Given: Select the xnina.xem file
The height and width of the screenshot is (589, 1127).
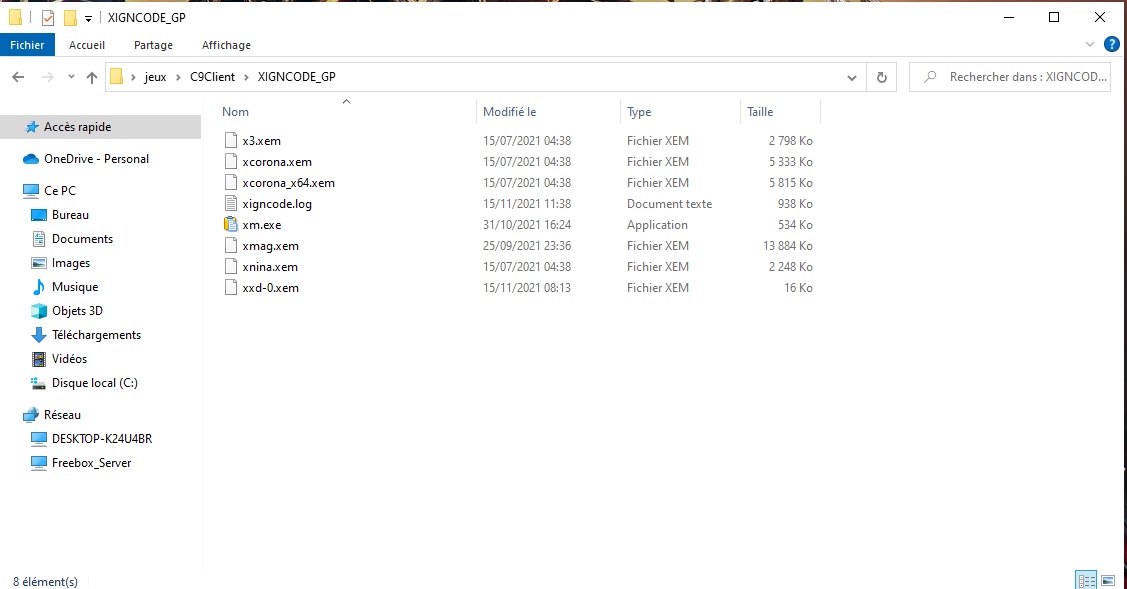Looking at the screenshot, I should click(x=270, y=267).
